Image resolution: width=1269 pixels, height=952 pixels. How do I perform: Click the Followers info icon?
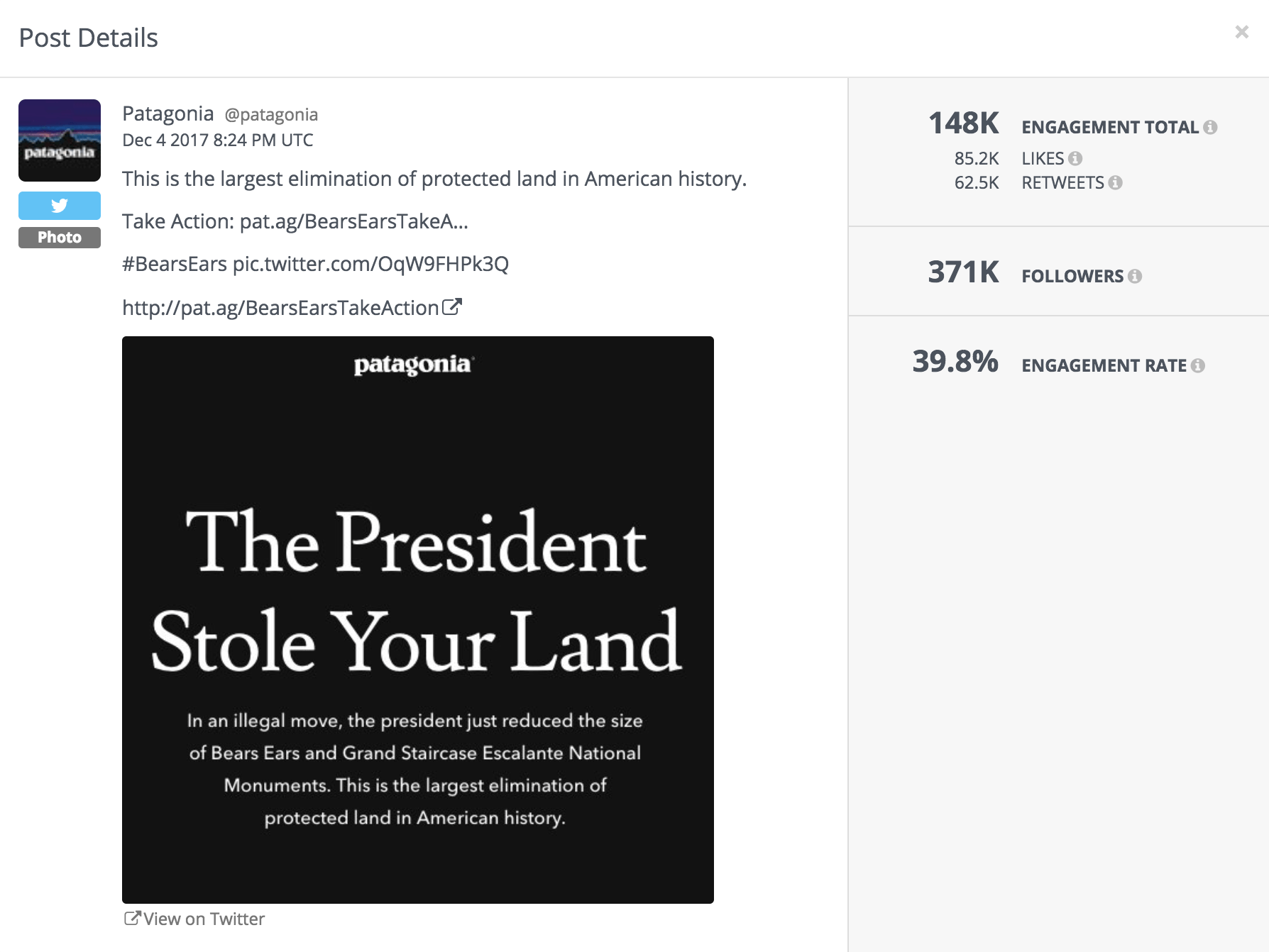click(1135, 276)
